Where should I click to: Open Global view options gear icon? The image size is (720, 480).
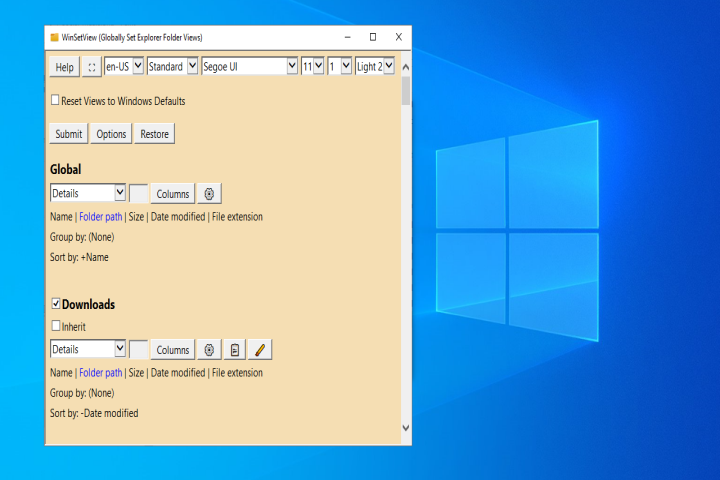[209, 194]
